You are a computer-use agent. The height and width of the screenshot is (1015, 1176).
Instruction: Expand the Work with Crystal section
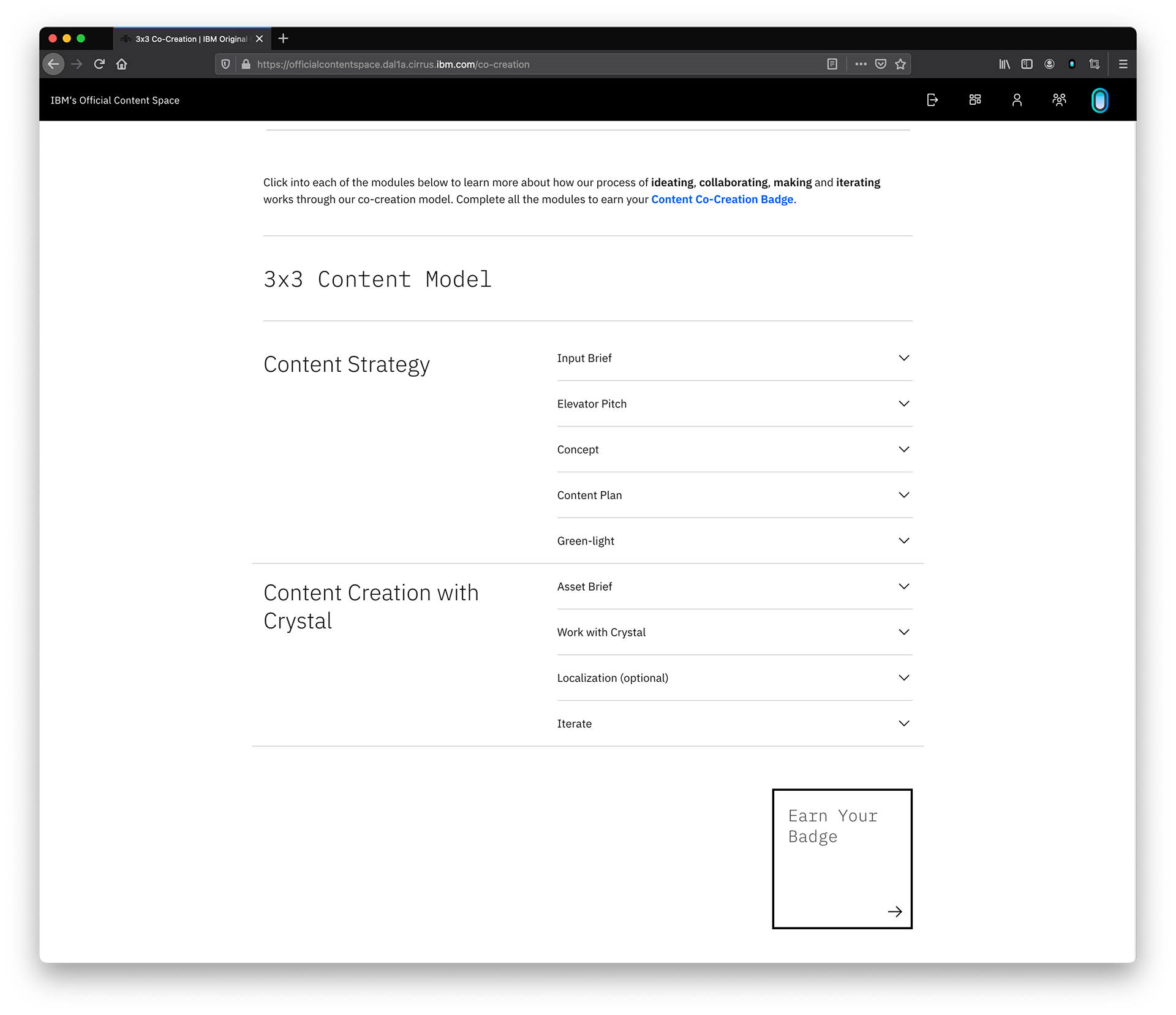click(734, 633)
